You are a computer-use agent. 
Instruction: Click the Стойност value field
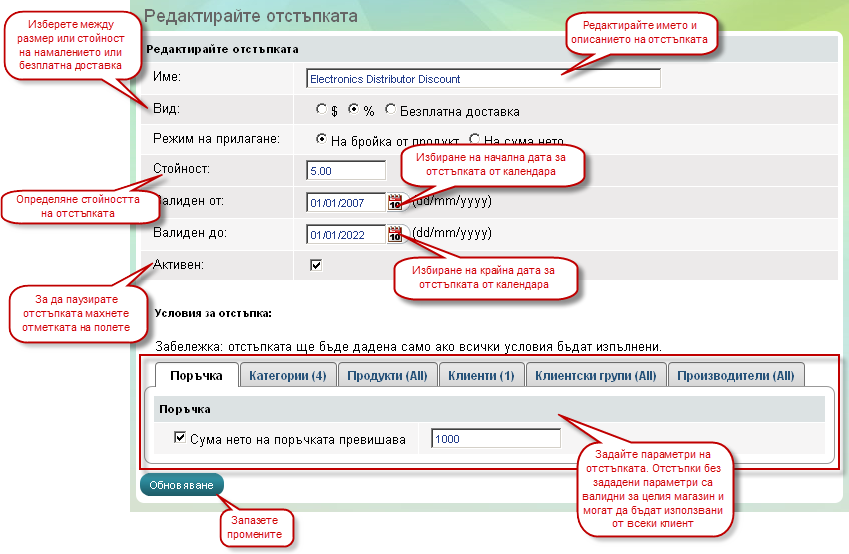point(346,171)
